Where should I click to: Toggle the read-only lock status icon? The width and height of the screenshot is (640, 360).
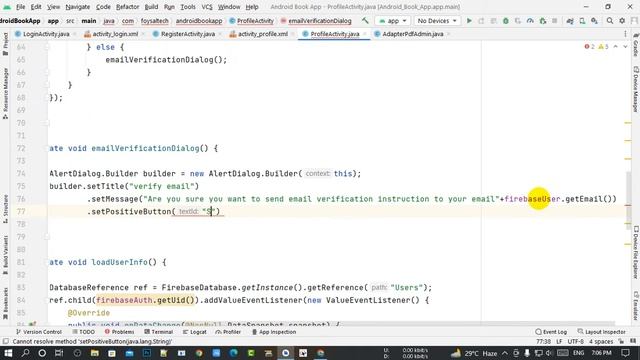tap(622, 341)
